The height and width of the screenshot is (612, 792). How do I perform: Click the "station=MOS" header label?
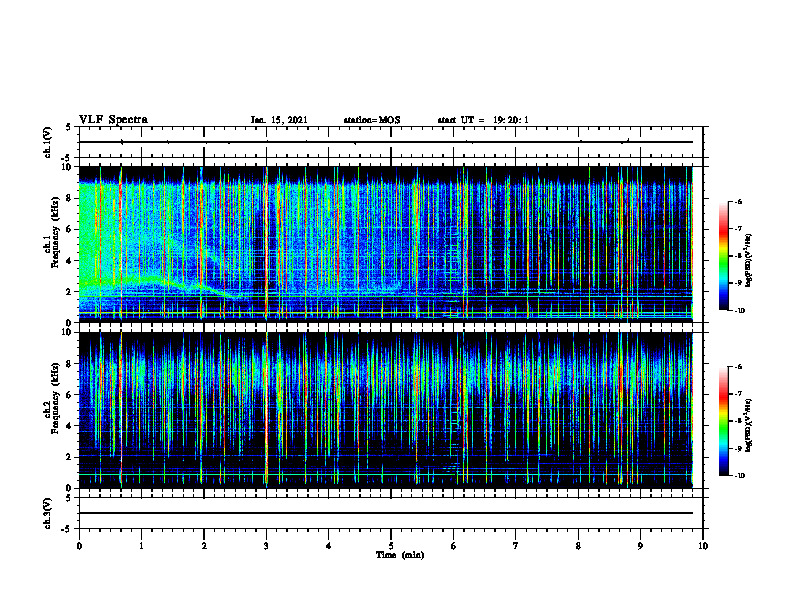point(372,120)
